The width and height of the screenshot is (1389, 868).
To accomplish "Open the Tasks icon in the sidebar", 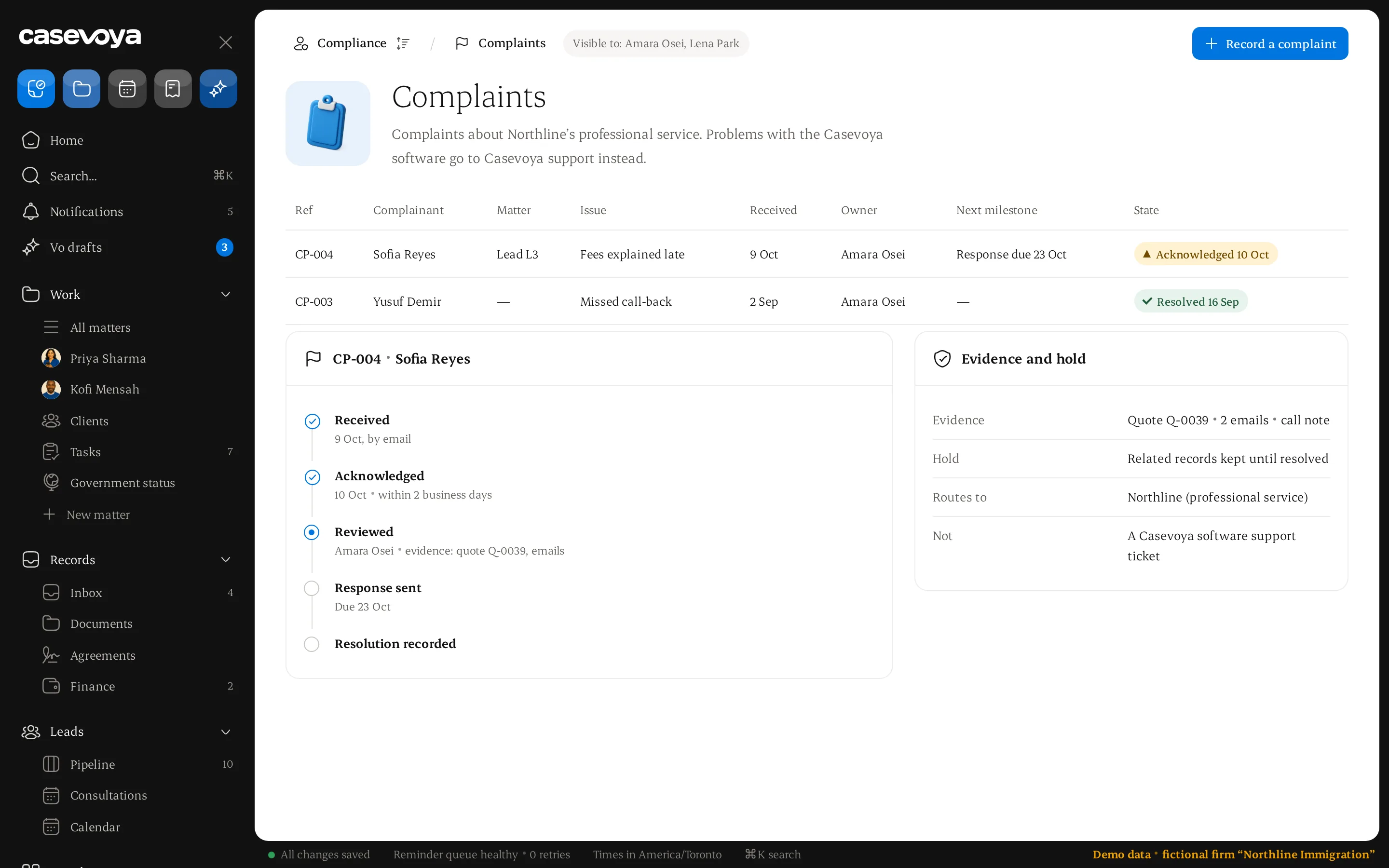I will 51,452.
